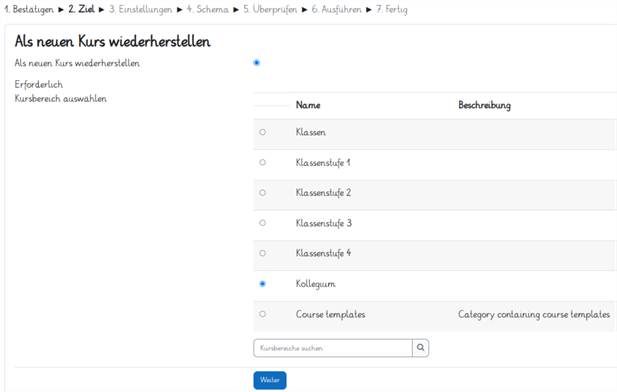The image size is (617, 392).
Task: Click the Beschreibung column header
Action: 484,105
